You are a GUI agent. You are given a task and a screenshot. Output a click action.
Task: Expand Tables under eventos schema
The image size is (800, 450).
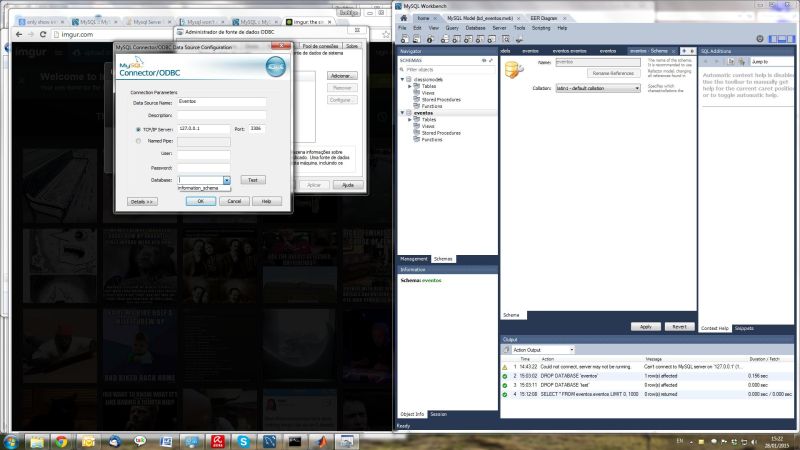click(409, 119)
